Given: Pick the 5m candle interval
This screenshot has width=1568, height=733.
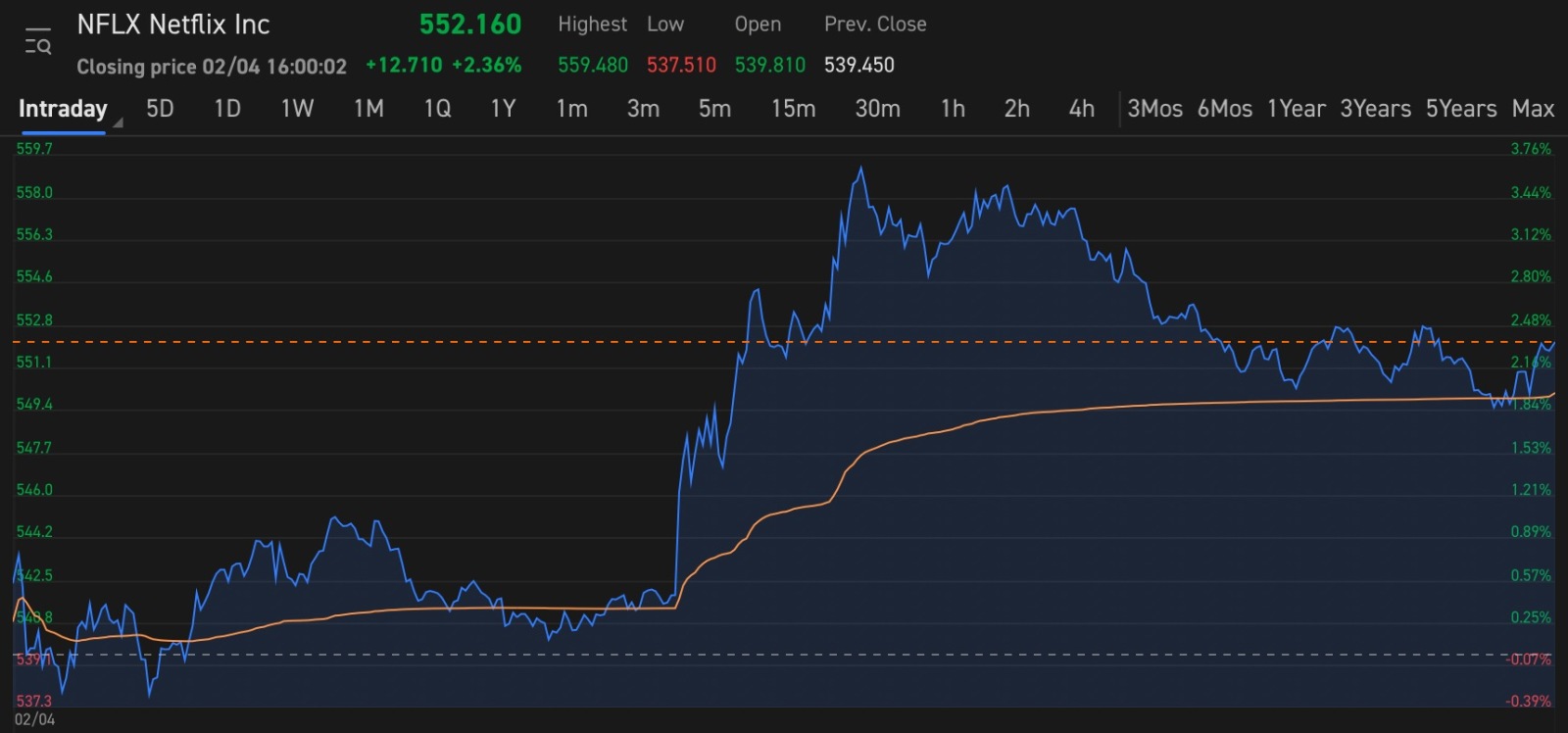Looking at the screenshot, I should pyautogui.click(x=714, y=109).
